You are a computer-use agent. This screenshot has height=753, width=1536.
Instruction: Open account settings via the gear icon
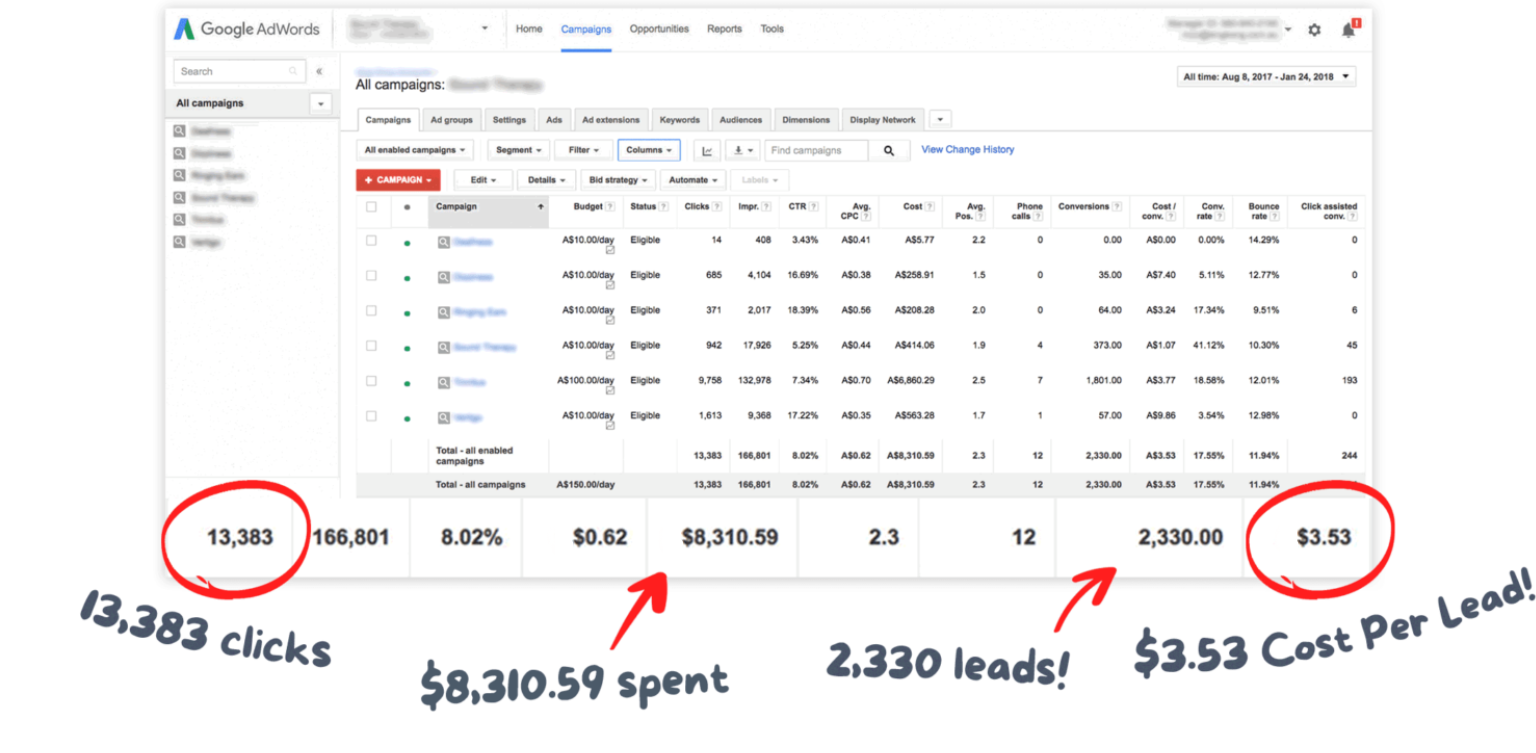(x=1314, y=29)
